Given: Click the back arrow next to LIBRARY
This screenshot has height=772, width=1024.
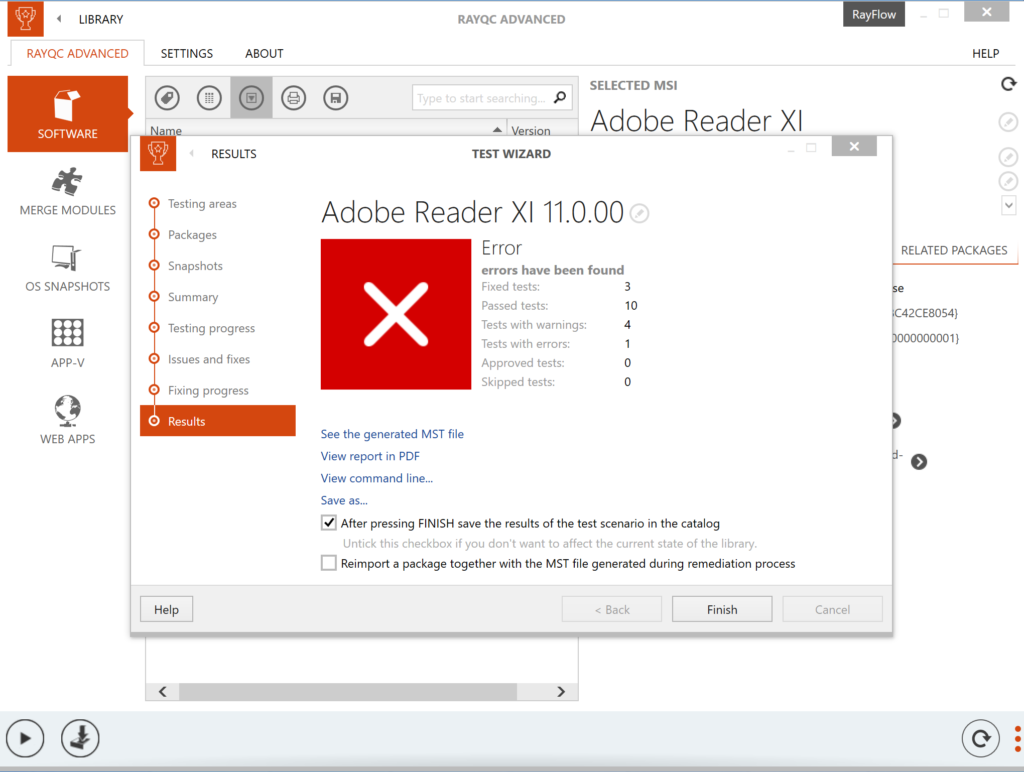Looking at the screenshot, I should click(59, 19).
